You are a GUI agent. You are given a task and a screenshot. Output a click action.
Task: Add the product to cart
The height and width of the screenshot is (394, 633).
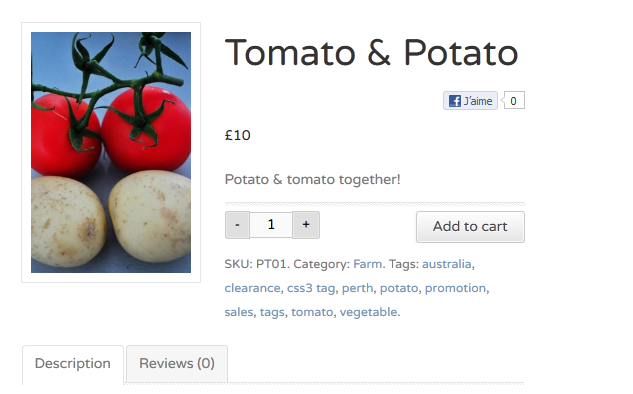point(470,227)
